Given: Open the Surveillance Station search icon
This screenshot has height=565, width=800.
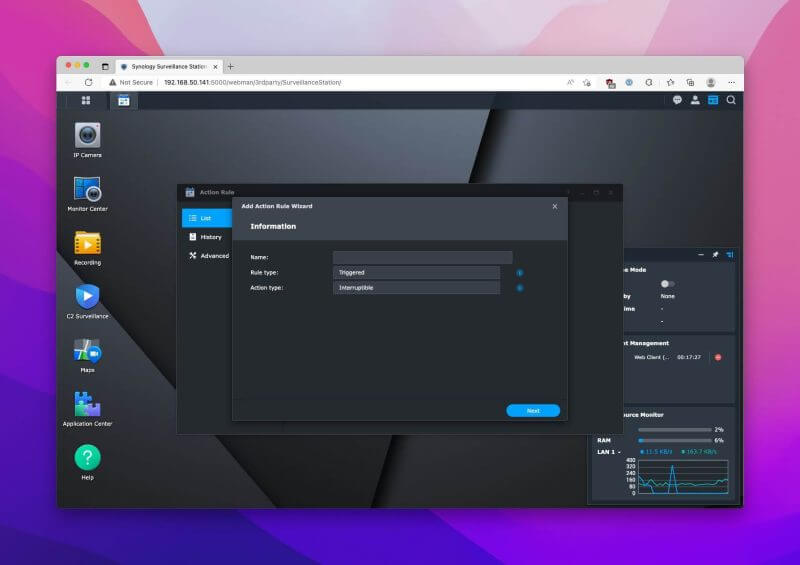Looking at the screenshot, I should coord(731,100).
